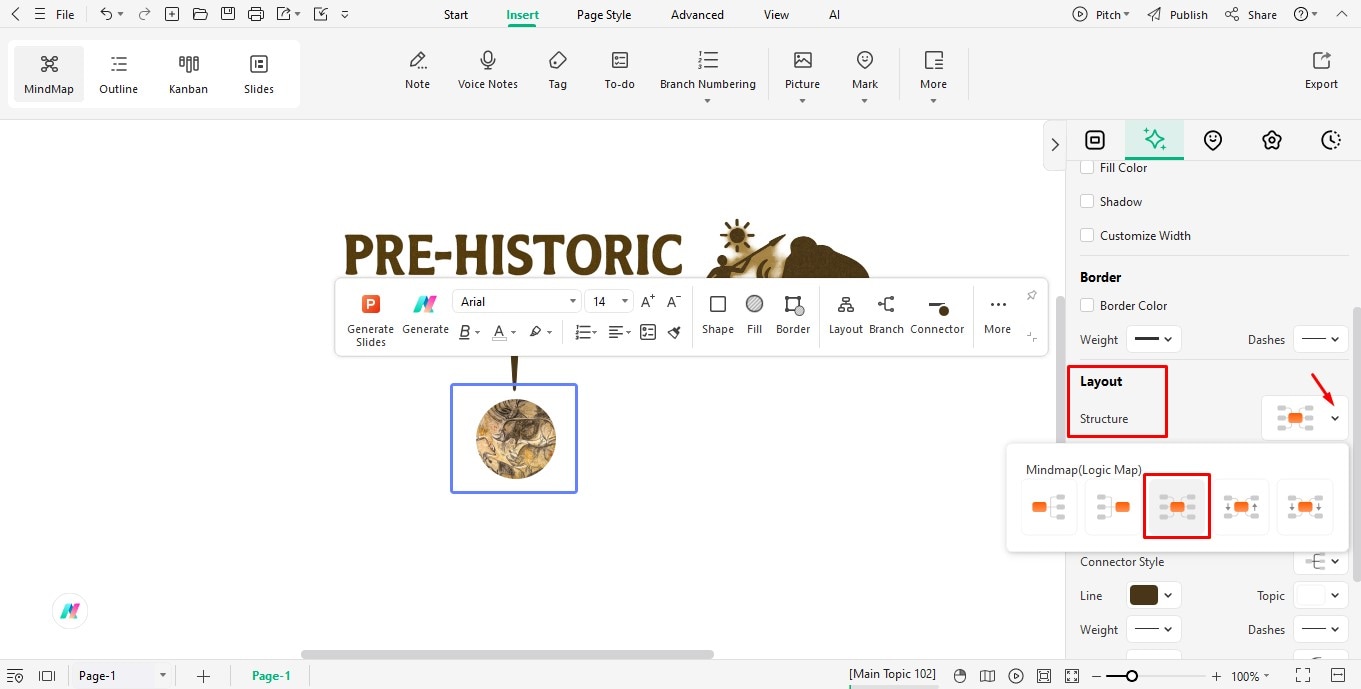The width and height of the screenshot is (1361, 689).
Task: Open Fill options in floating toolbar
Action: [x=755, y=314]
